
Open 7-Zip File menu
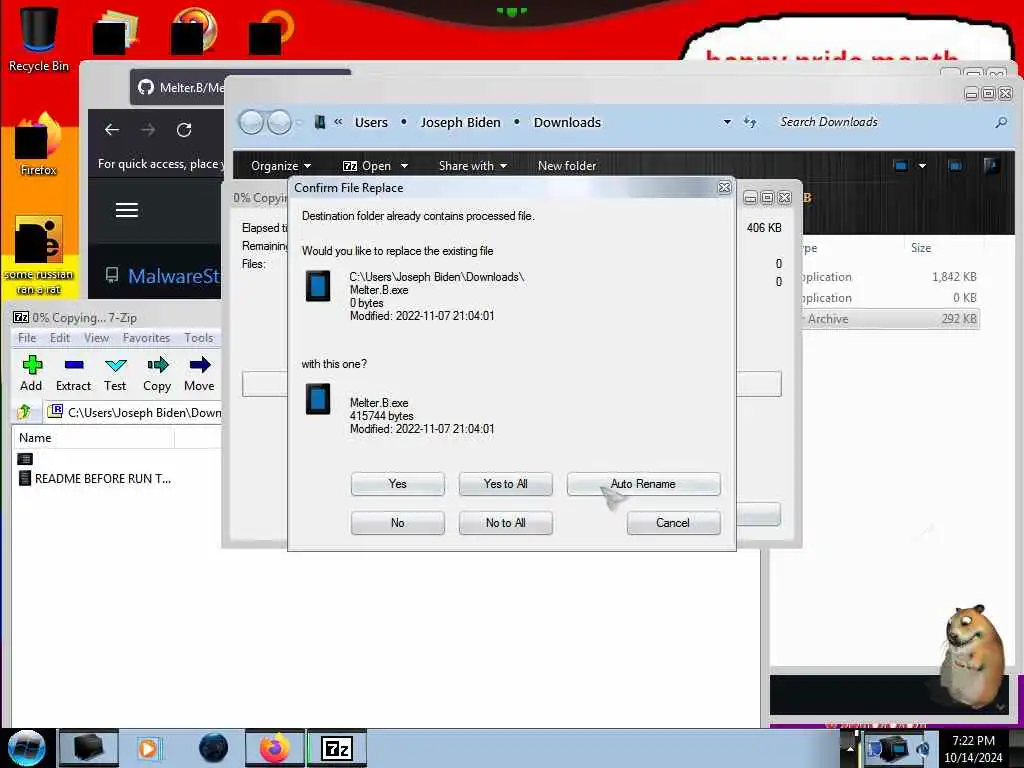(x=27, y=338)
